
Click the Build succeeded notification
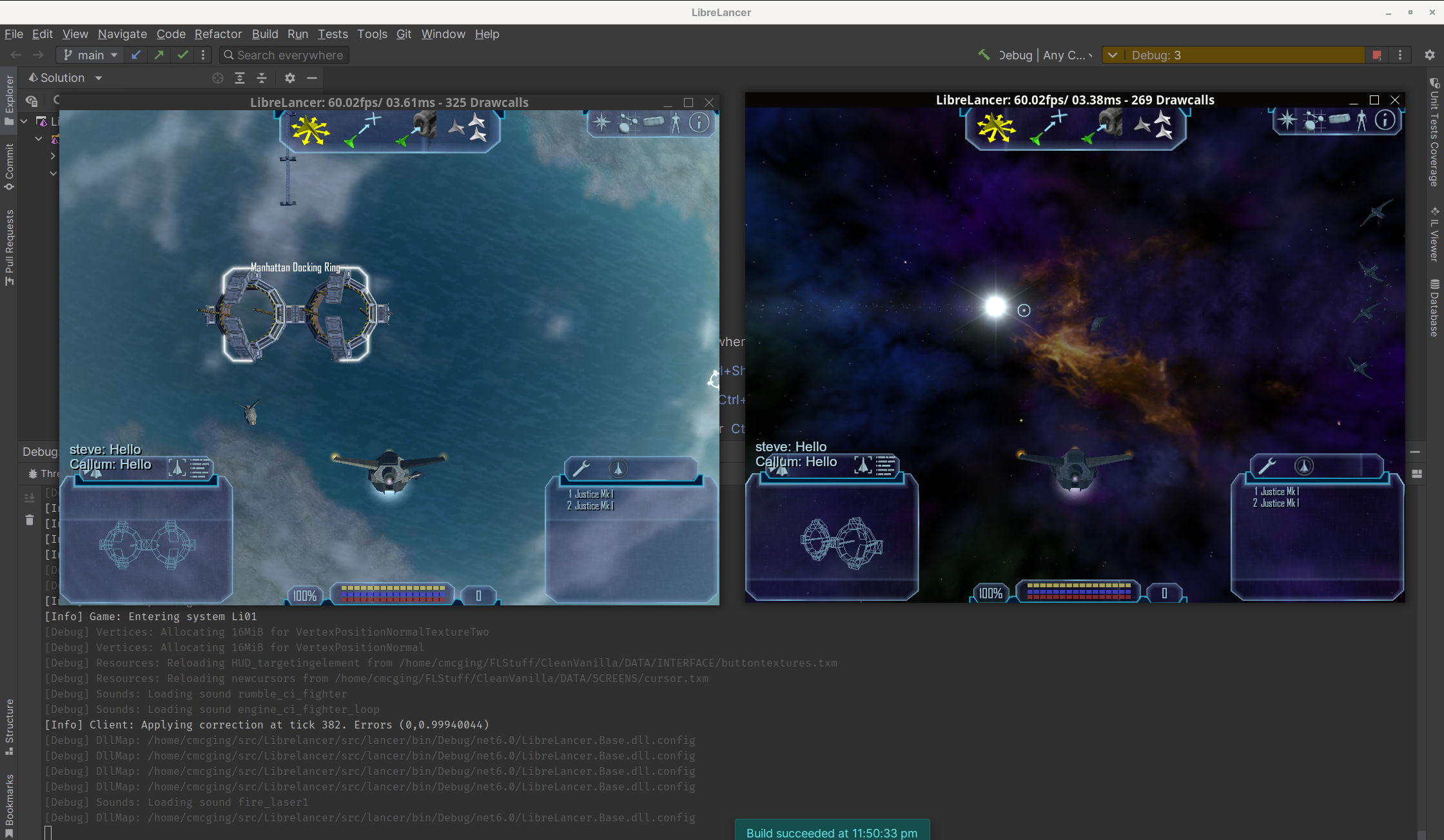point(832,832)
